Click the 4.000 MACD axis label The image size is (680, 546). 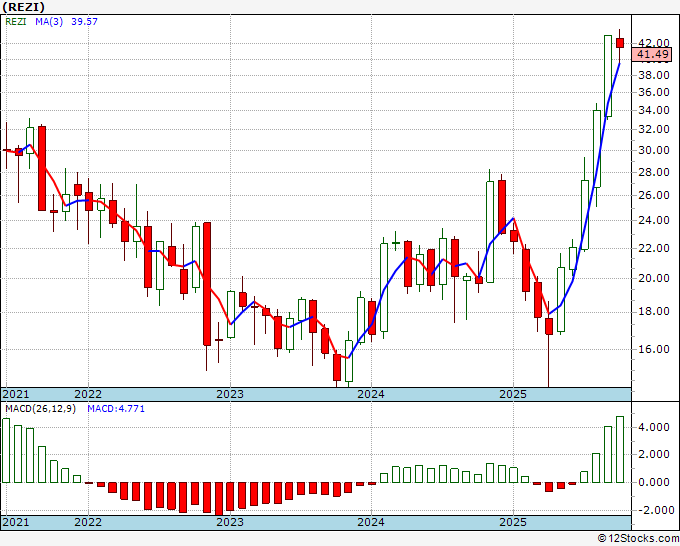point(654,428)
